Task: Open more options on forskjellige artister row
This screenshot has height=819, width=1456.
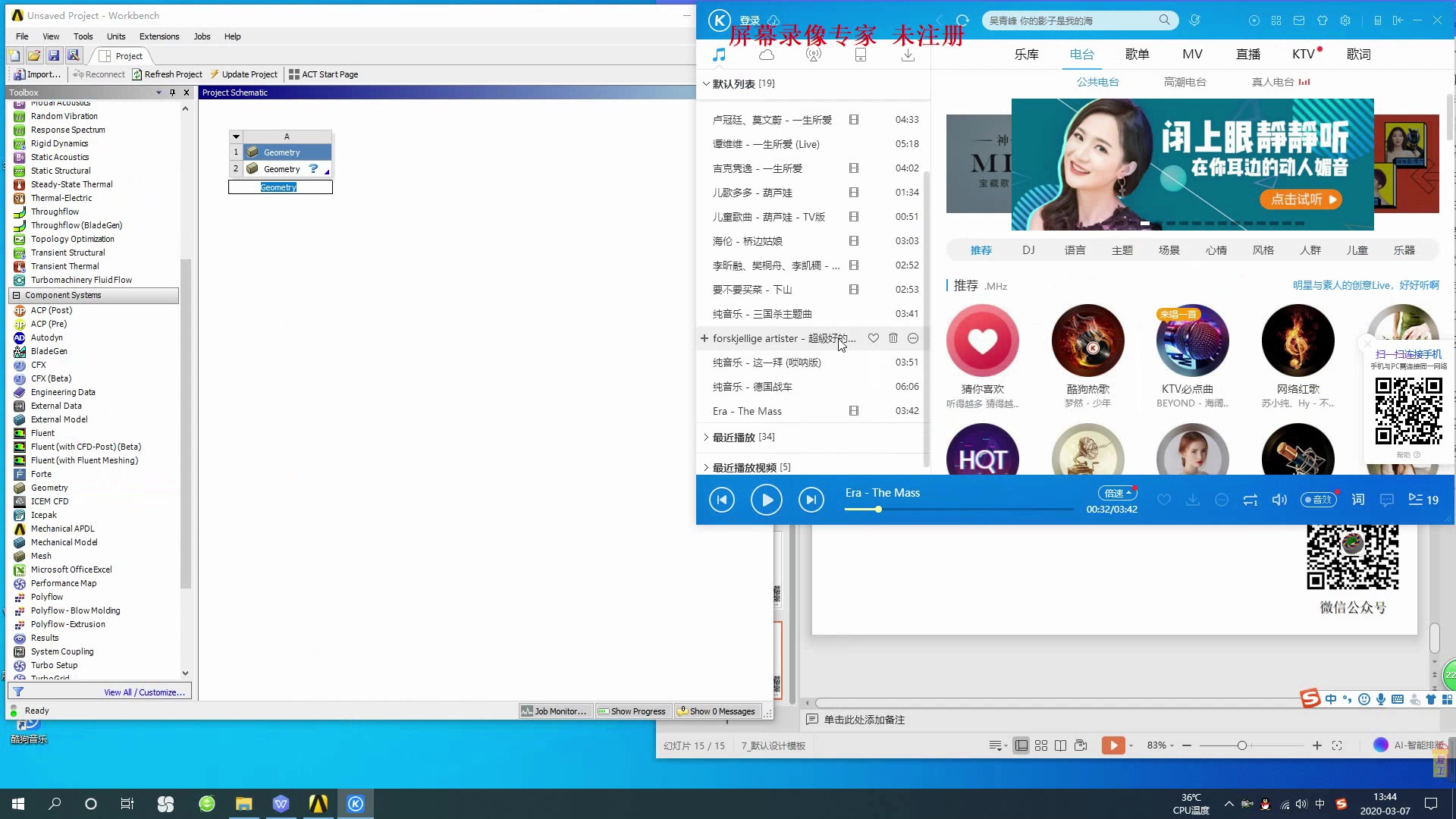Action: (913, 338)
